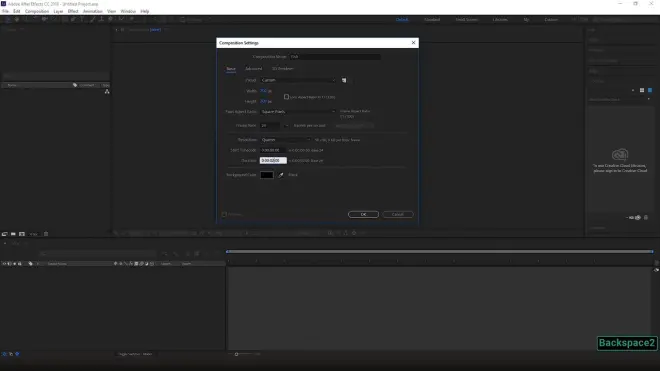Image resolution: width=660 pixels, height=371 pixels.
Task: Open Pixel Aspect Ratio dropdown
Action: point(298,112)
